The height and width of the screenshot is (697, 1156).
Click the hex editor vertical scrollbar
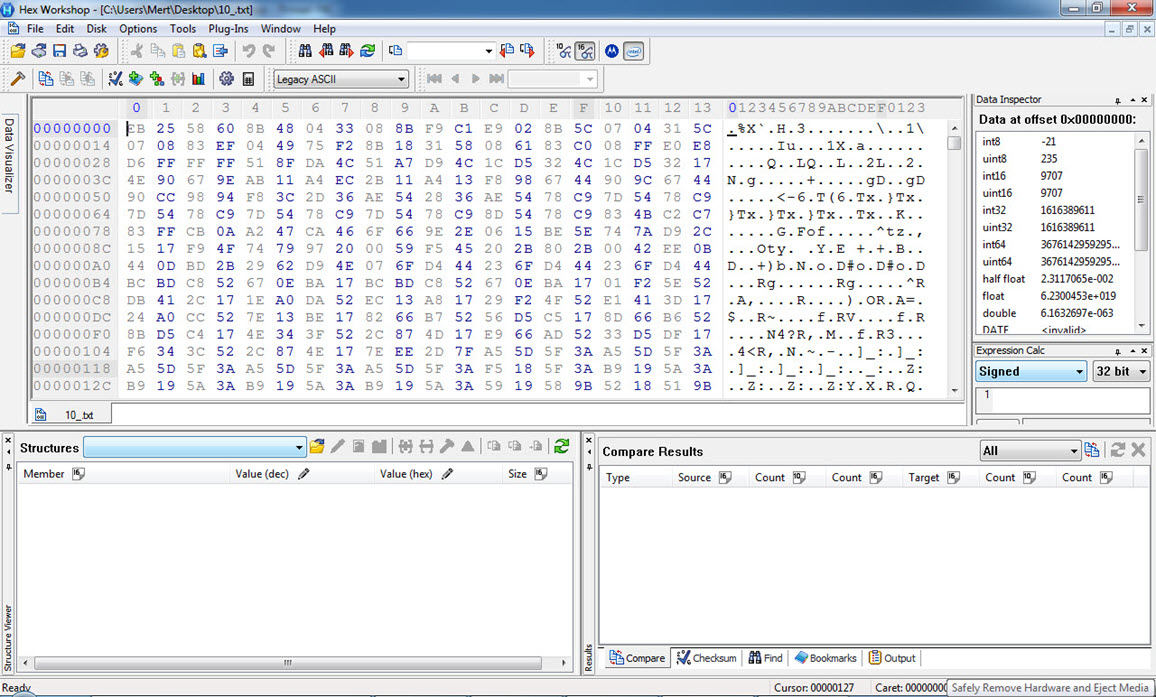click(x=955, y=260)
